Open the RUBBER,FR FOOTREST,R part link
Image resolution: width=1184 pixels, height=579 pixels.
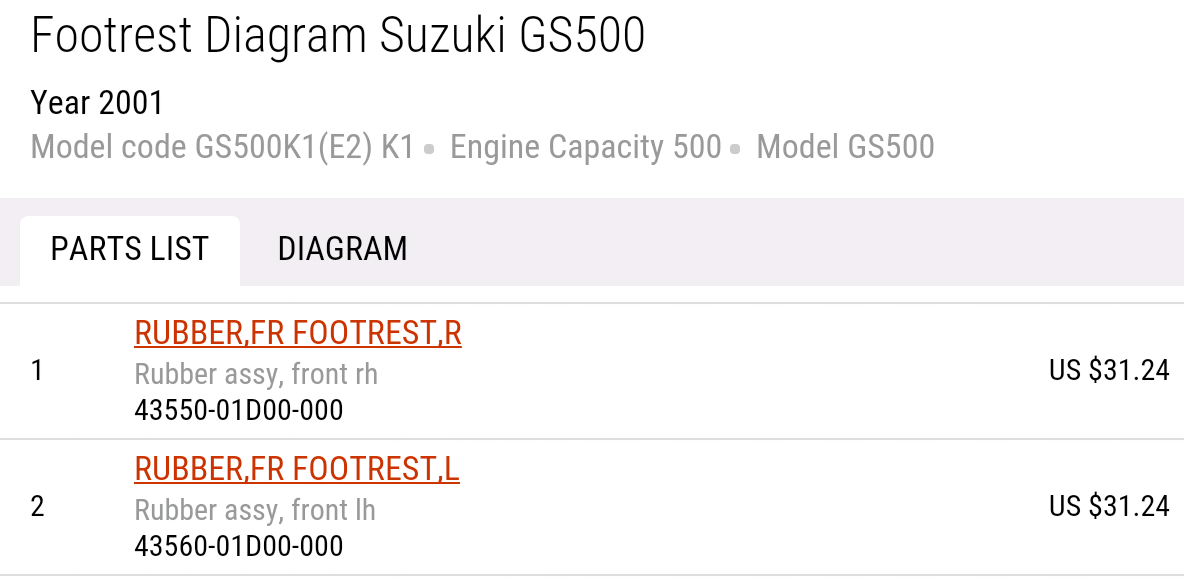coord(298,333)
